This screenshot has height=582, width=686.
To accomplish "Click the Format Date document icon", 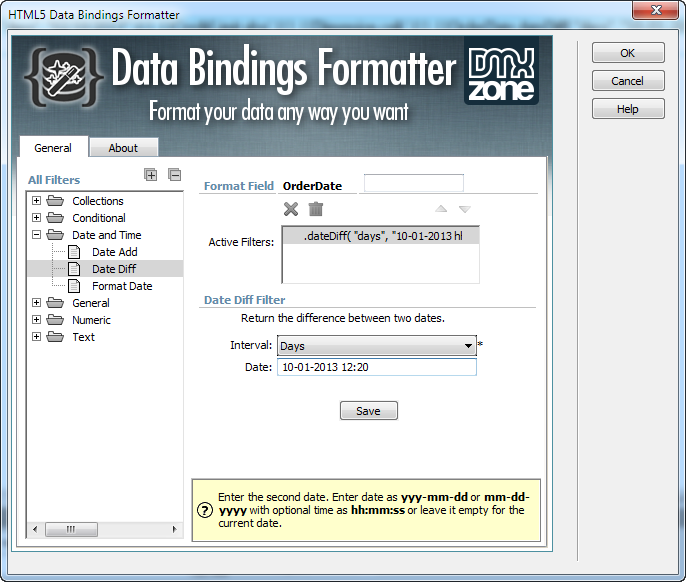I will (74, 286).
